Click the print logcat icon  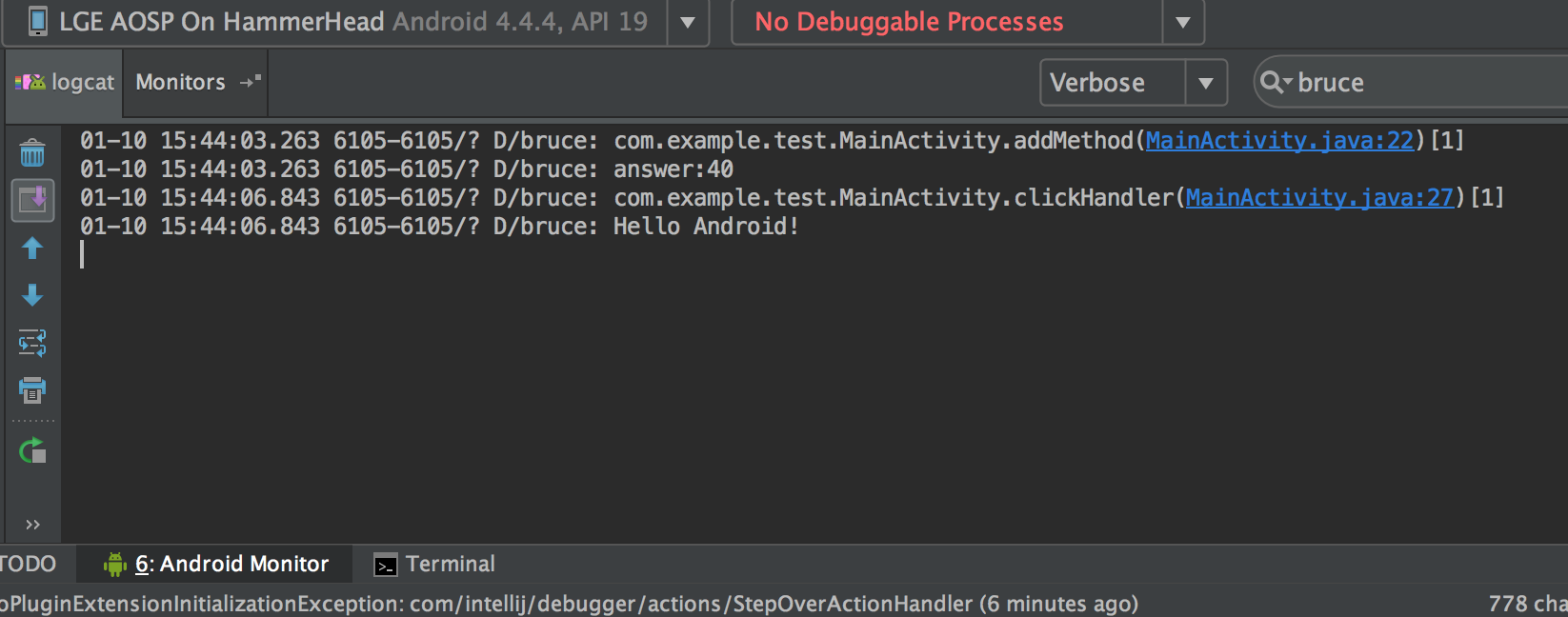click(x=32, y=389)
